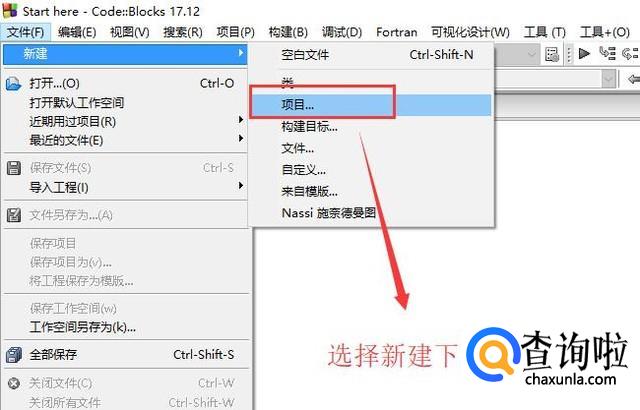Expand the 近期用过项目(R) submenu arrow

click(241, 120)
